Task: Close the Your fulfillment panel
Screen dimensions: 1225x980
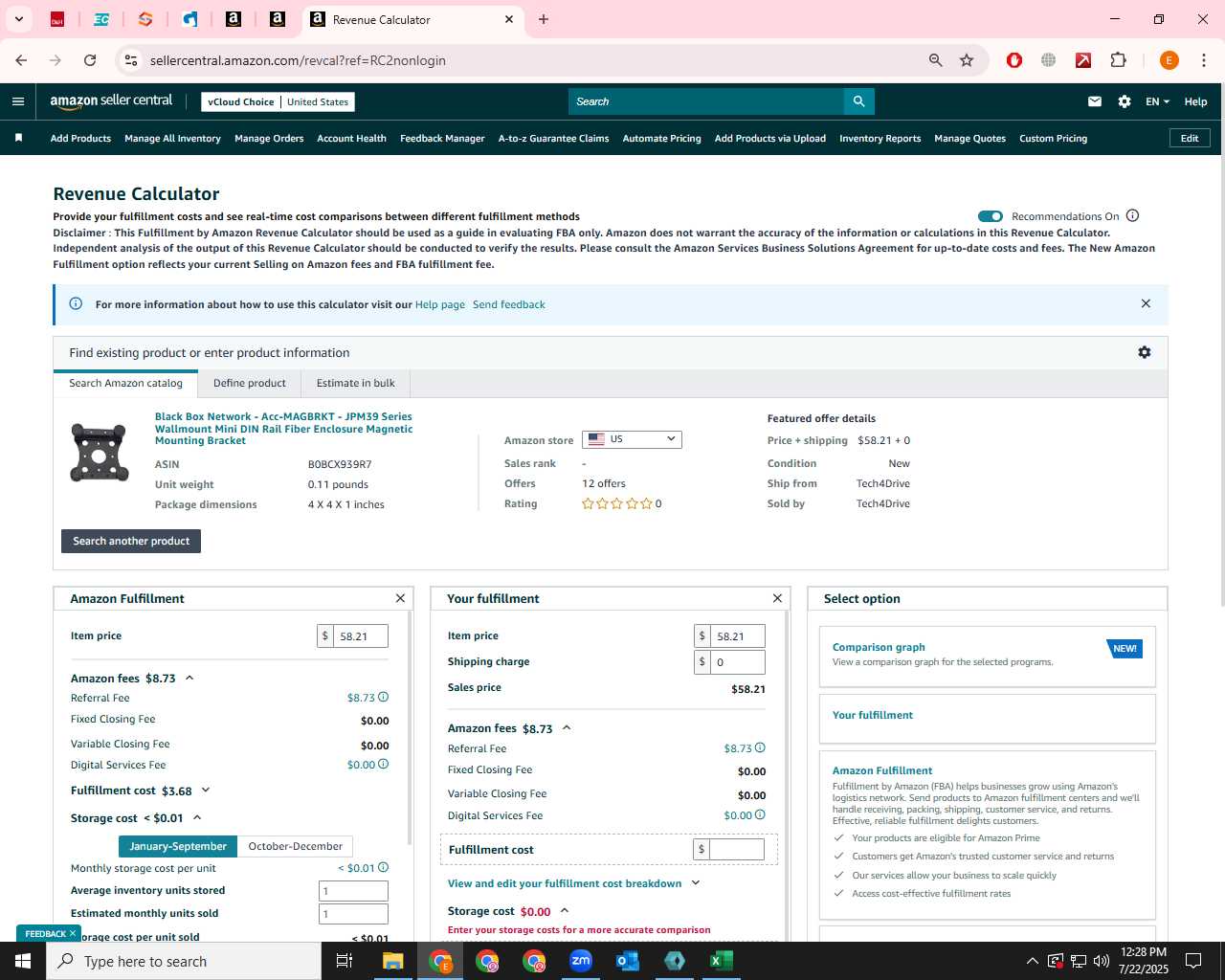Action: [x=777, y=598]
